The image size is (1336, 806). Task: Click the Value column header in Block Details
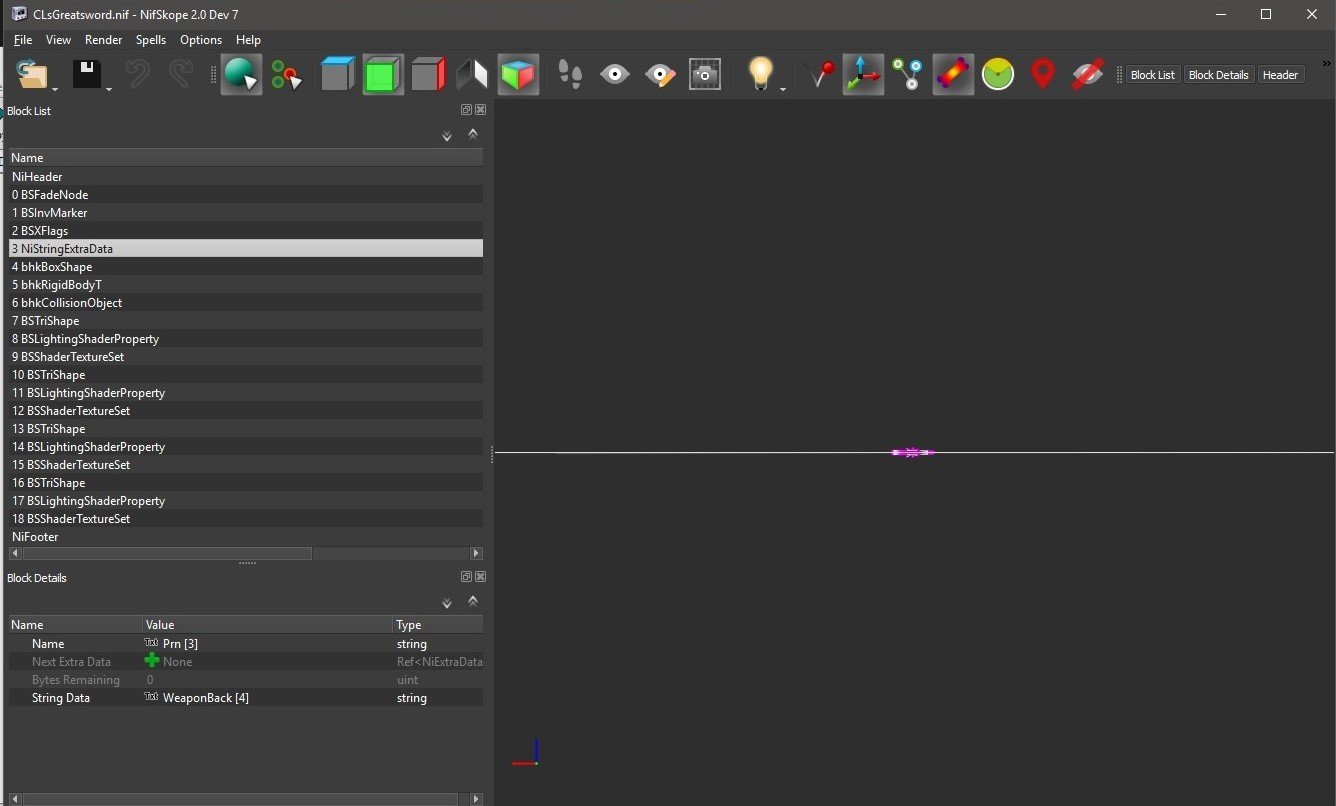pos(268,625)
